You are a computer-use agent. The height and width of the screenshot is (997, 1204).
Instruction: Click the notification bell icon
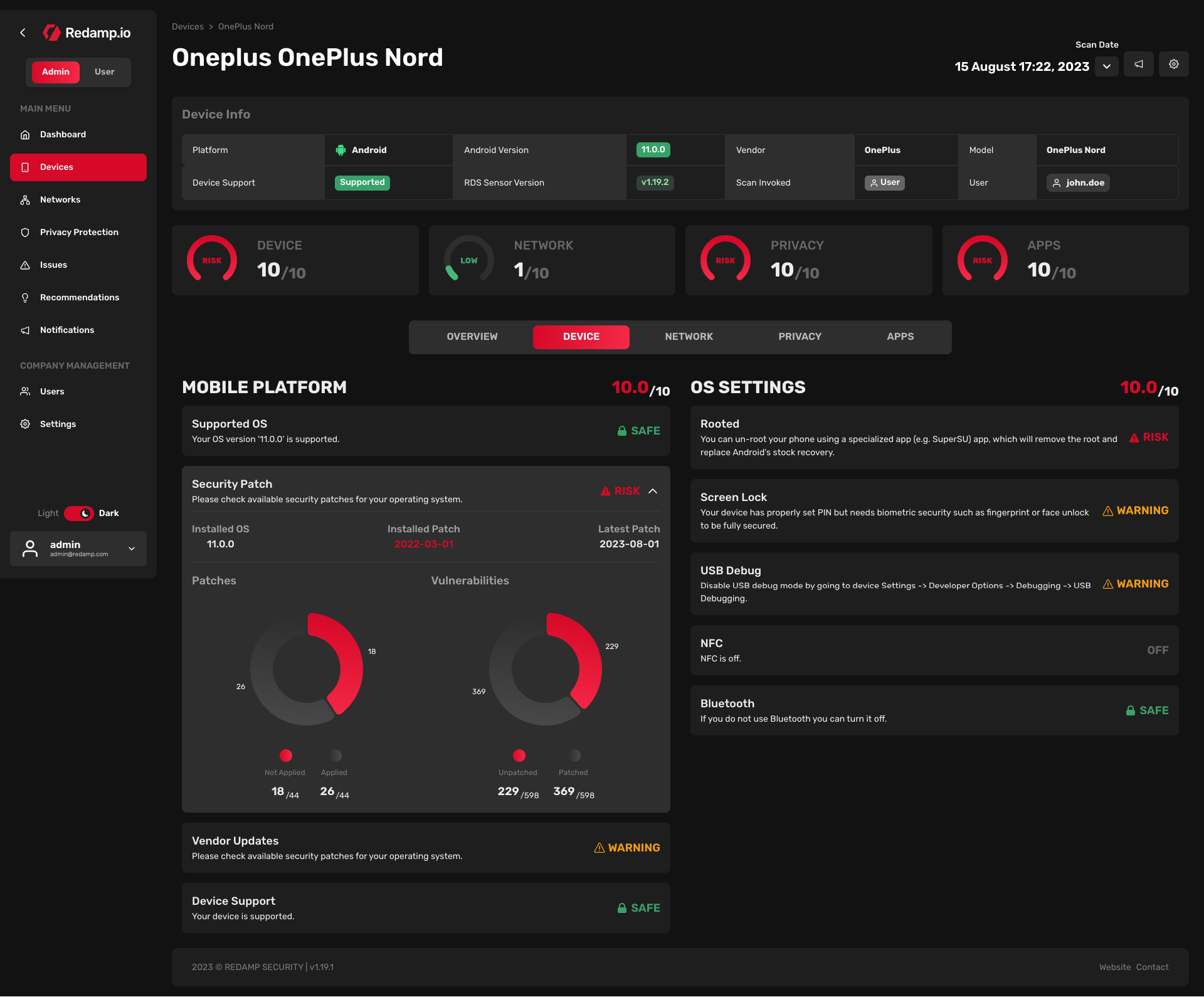point(1139,64)
